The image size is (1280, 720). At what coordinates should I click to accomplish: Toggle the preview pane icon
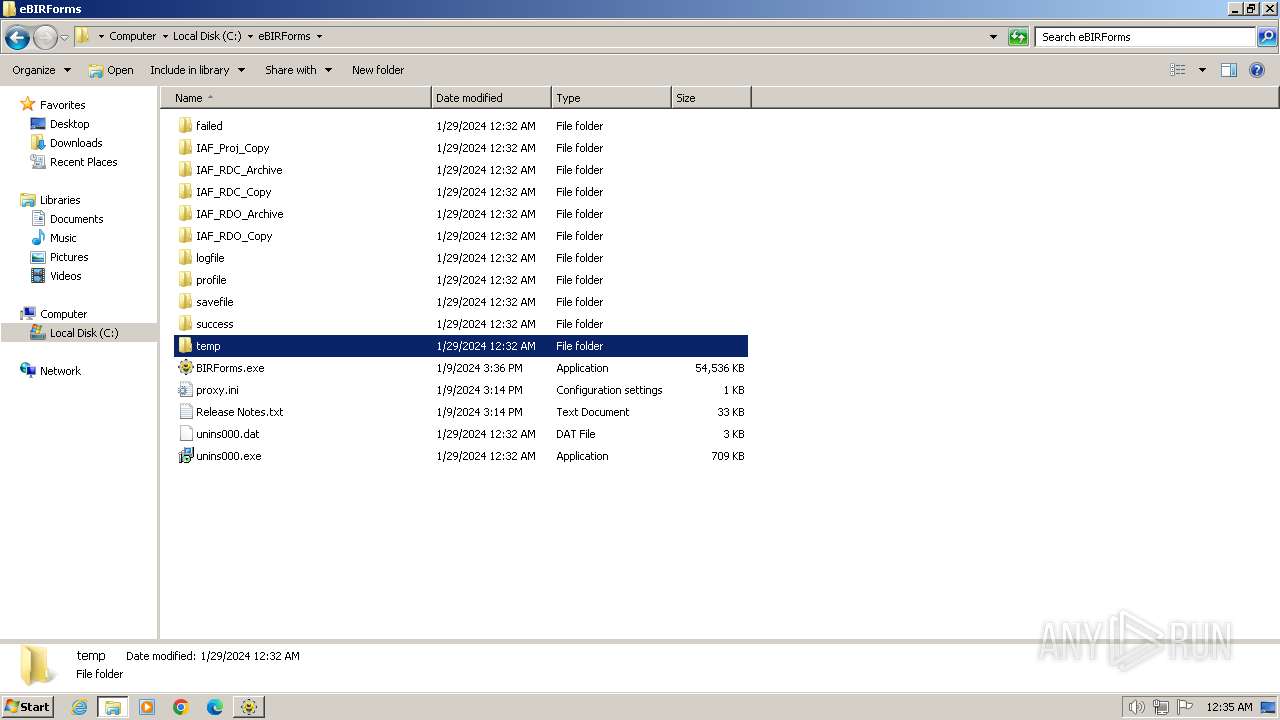[1229, 70]
